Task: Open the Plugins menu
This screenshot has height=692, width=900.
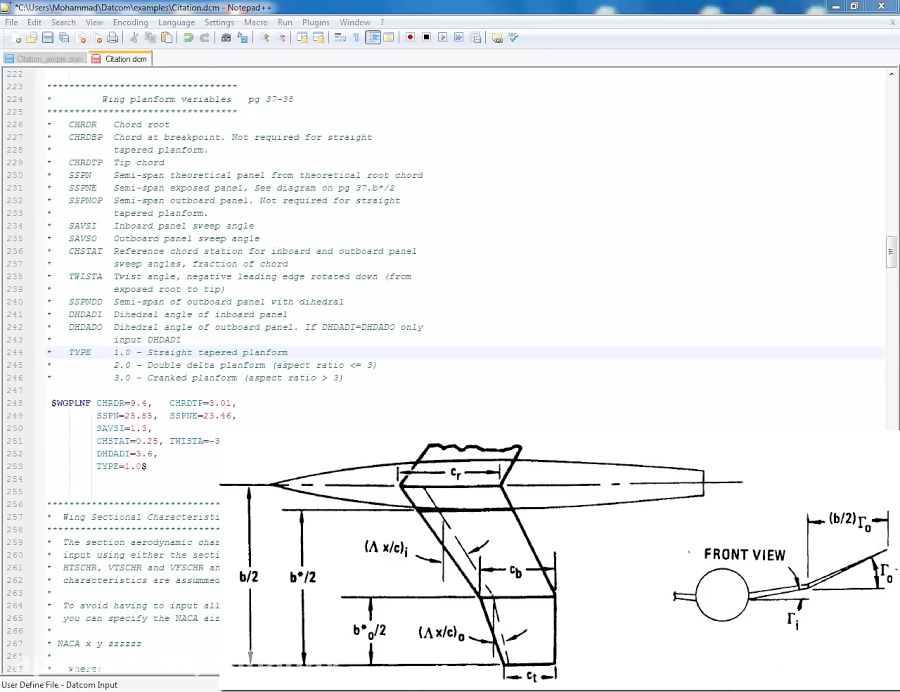Action: point(315,22)
